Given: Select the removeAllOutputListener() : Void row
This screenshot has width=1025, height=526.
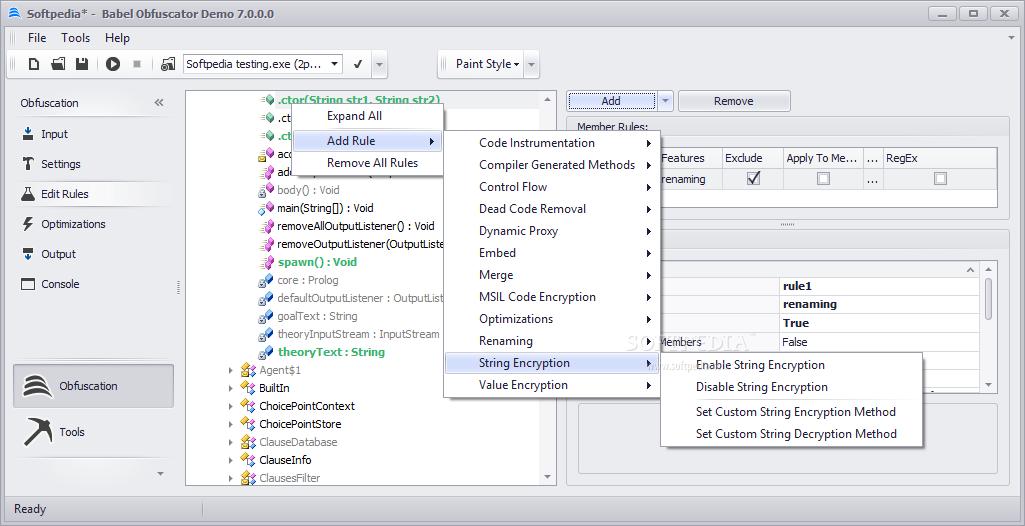Looking at the screenshot, I should pos(356,227).
